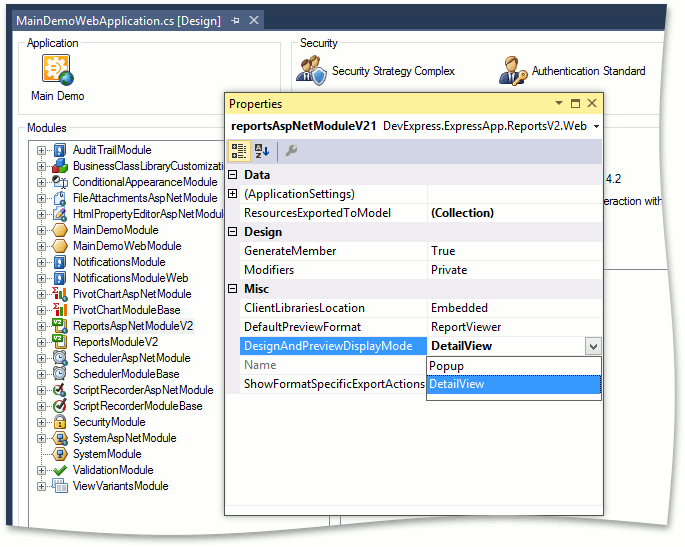Click the NotificationsModule icon
This screenshot has width=685, height=547.
[60, 262]
